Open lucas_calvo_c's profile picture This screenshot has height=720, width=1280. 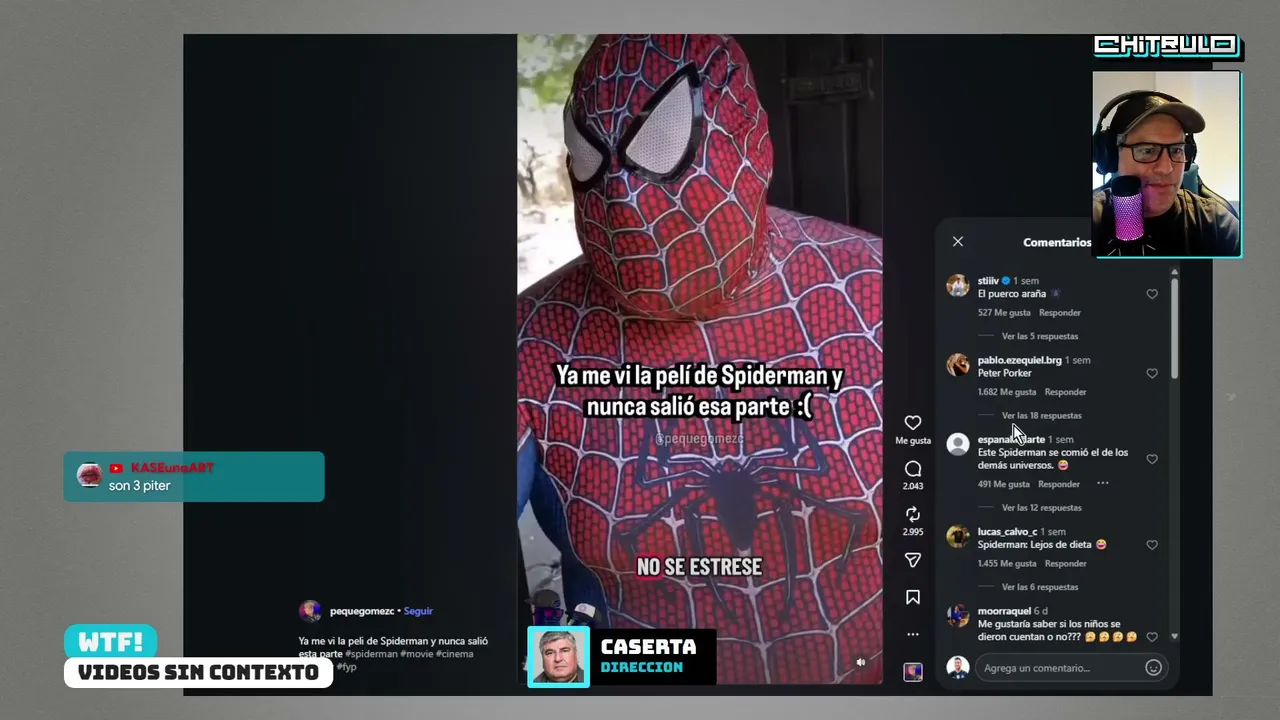pos(958,537)
